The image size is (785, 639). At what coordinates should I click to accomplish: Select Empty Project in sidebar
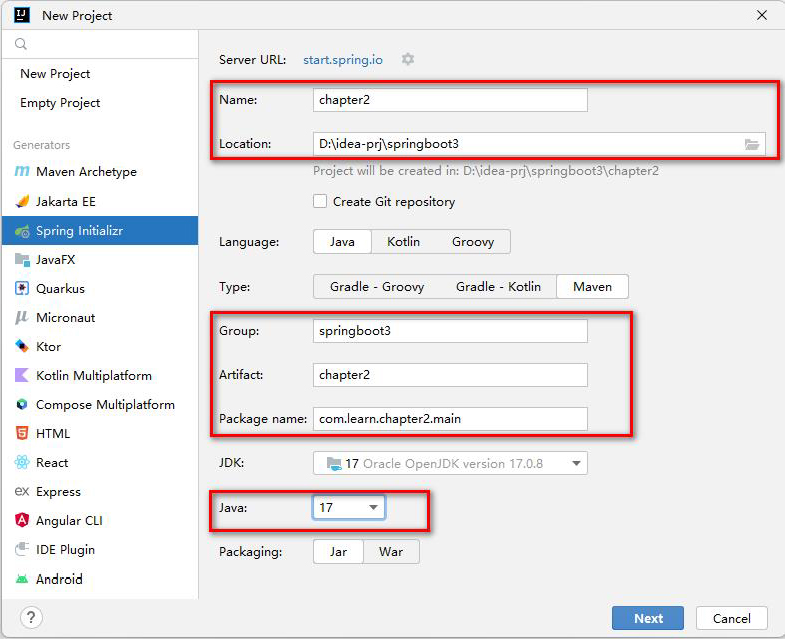[100, 103]
